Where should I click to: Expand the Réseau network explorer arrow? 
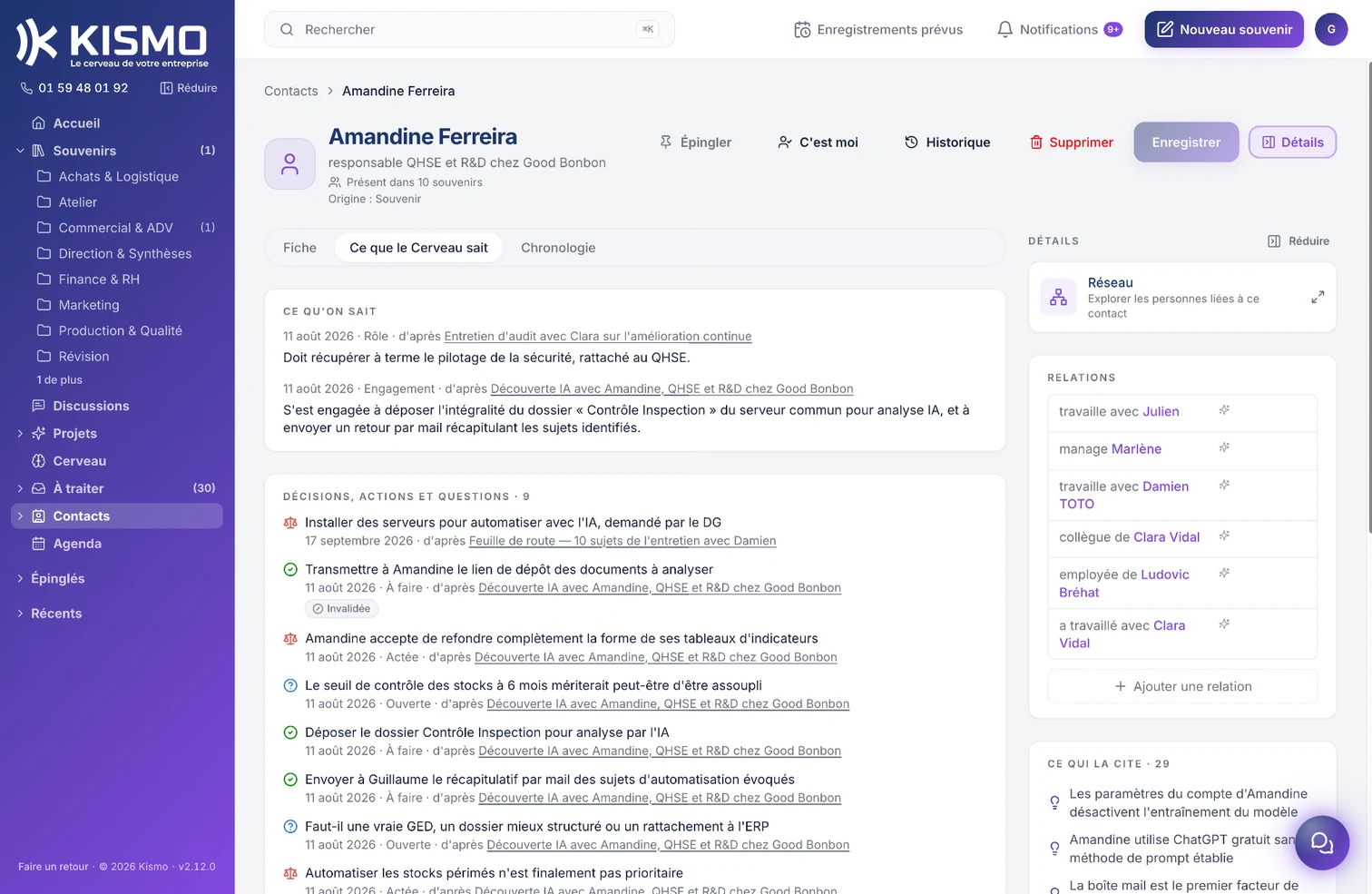1318,297
